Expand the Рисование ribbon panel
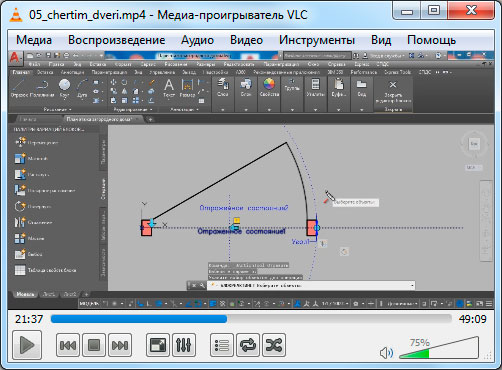This screenshot has width=502, height=370. point(57,109)
